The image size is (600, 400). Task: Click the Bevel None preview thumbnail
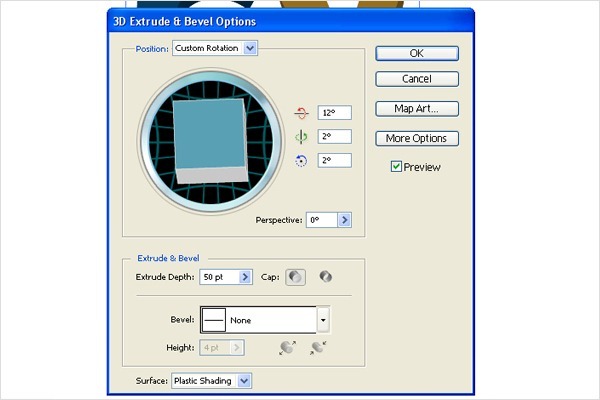[x=214, y=320]
